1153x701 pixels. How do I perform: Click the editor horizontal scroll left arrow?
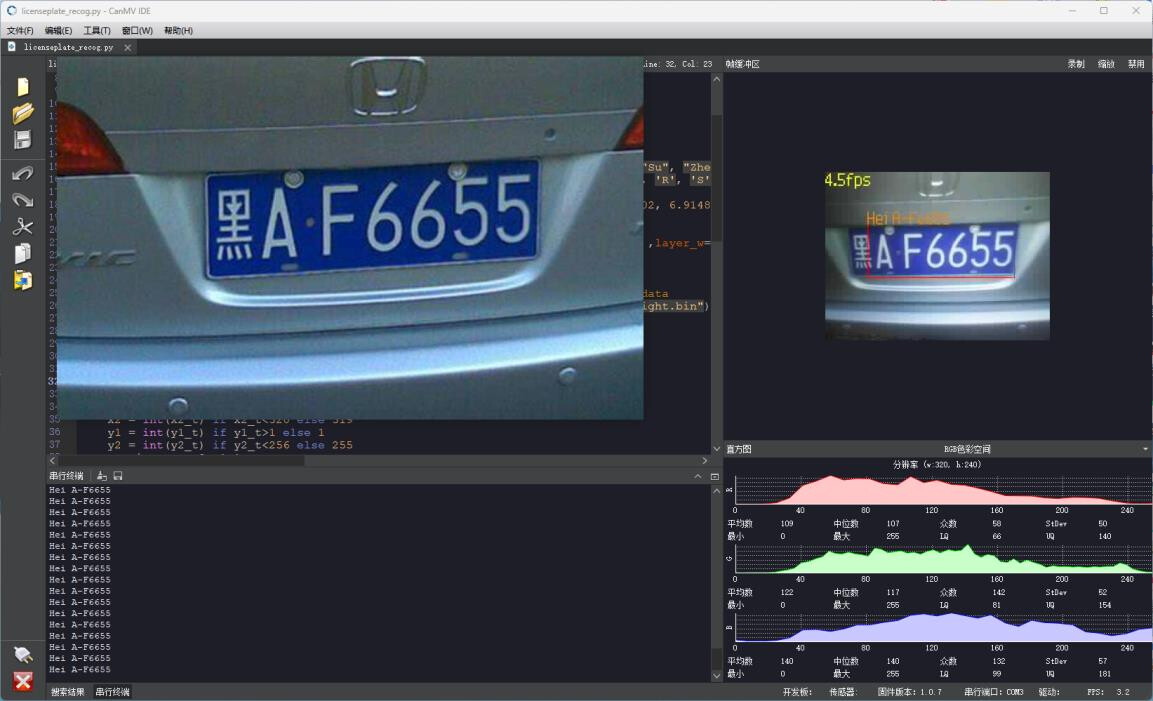(x=52, y=460)
